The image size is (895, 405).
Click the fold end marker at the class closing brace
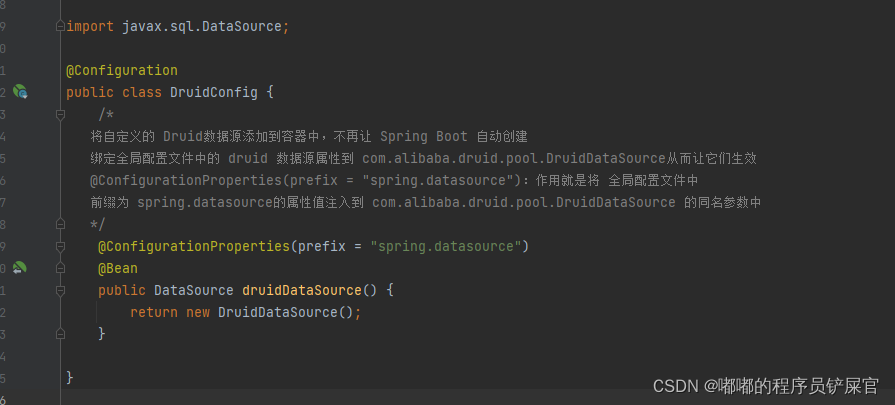(x=60, y=378)
